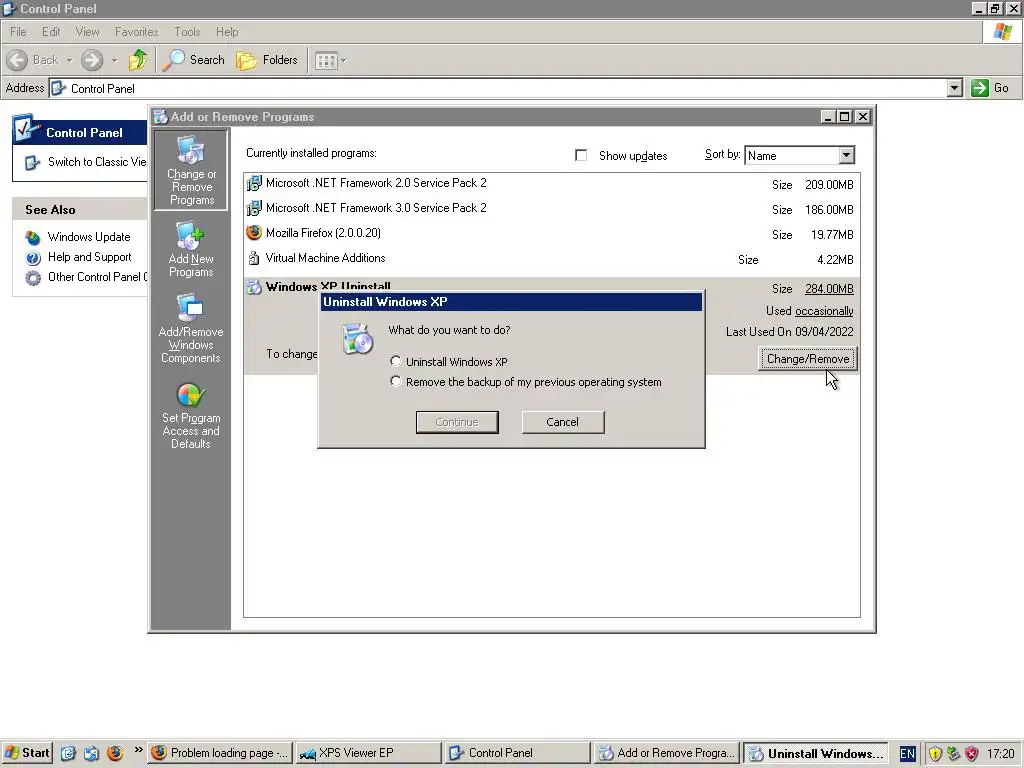This screenshot has height=768, width=1024.
Task: Click the Views grid toolbar icon
Action: click(x=326, y=61)
